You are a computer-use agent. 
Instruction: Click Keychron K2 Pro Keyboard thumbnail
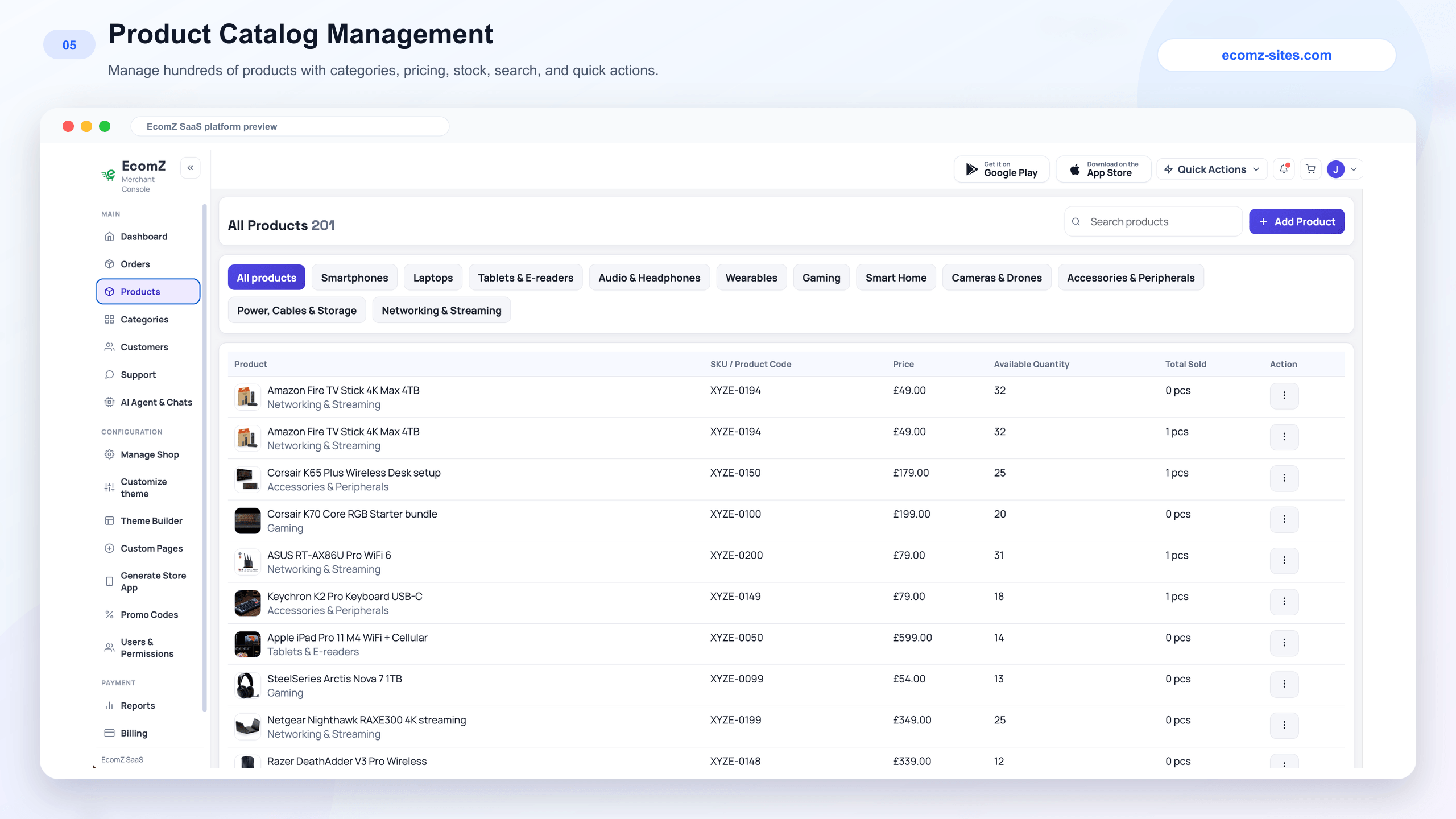point(247,603)
